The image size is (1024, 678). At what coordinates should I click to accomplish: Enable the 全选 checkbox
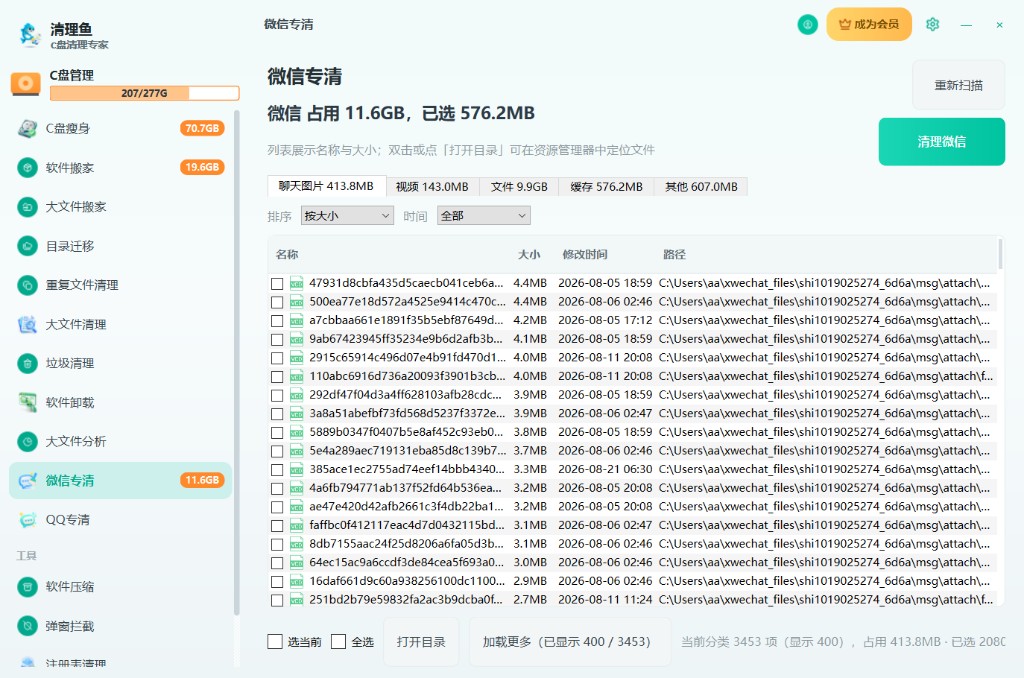pyautogui.click(x=338, y=642)
